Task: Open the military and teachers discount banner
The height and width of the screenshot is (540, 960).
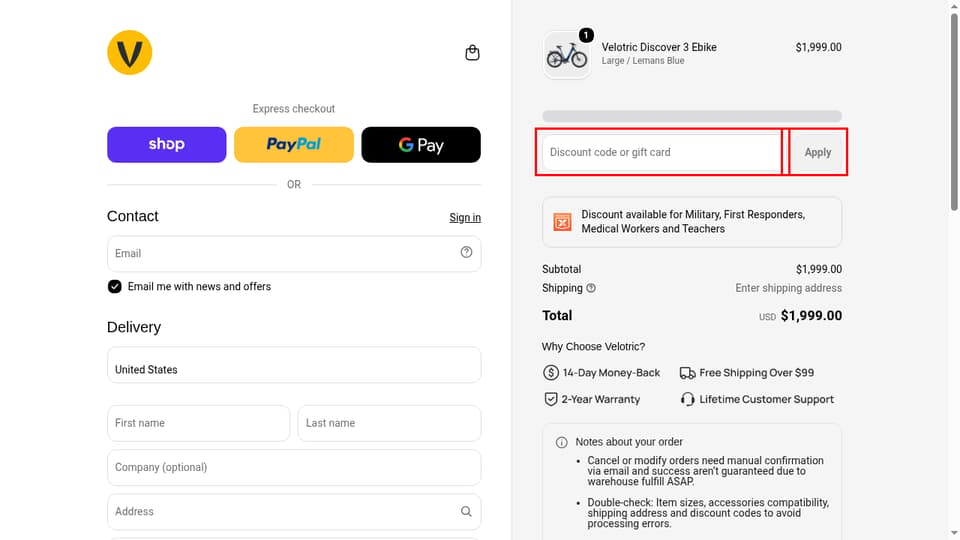Action: [x=692, y=222]
